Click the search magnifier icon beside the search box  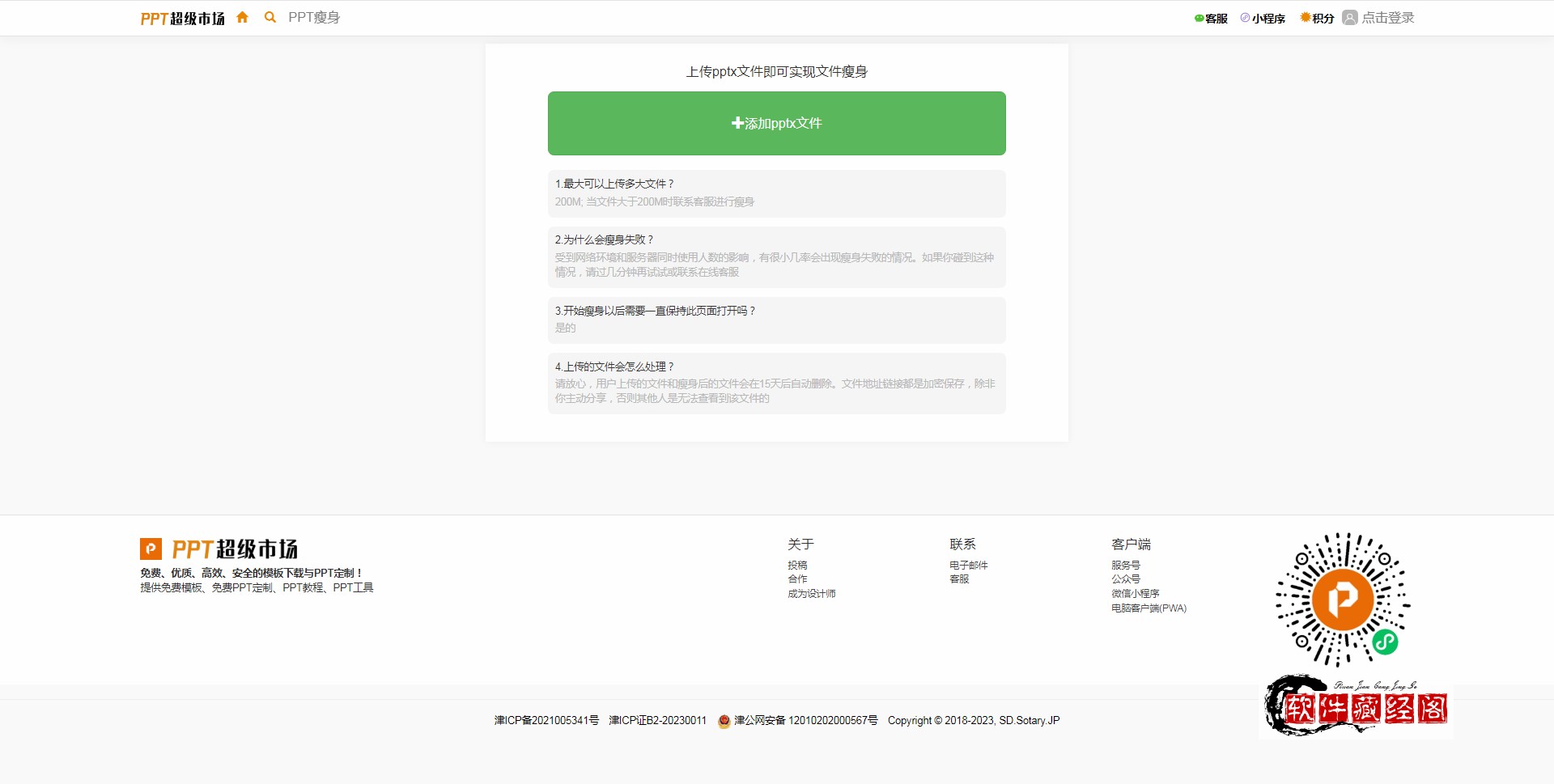(270, 17)
